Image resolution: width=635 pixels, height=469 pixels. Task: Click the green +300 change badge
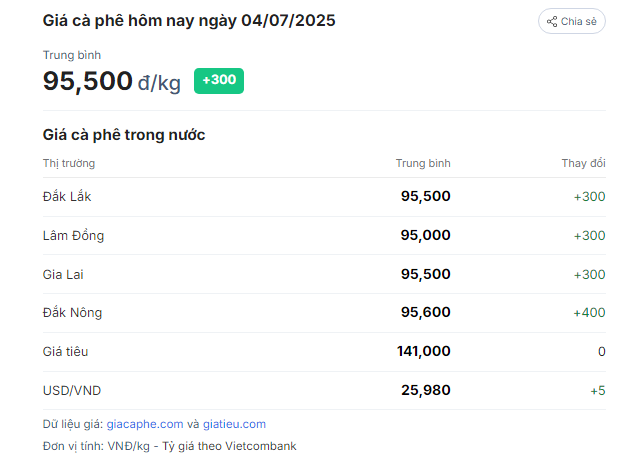pos(219,81)
